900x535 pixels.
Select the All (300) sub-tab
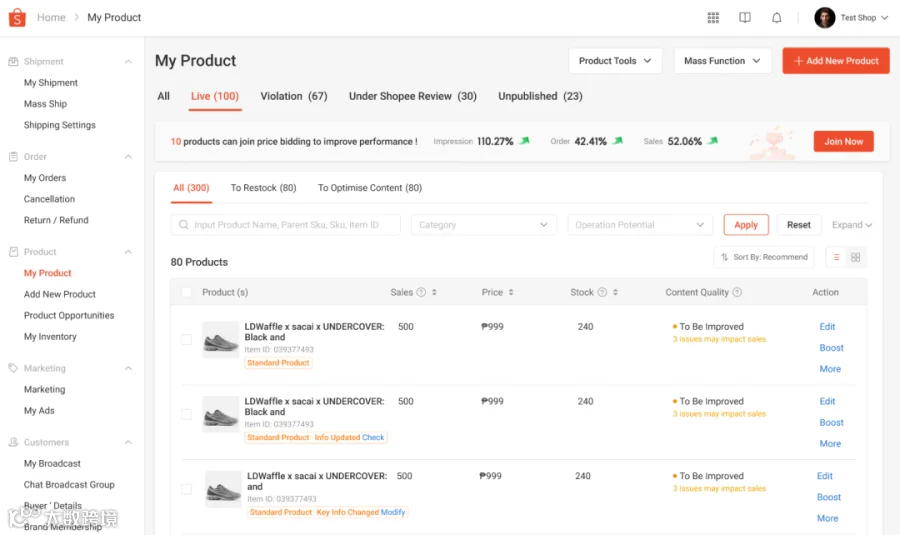[191, 188]
